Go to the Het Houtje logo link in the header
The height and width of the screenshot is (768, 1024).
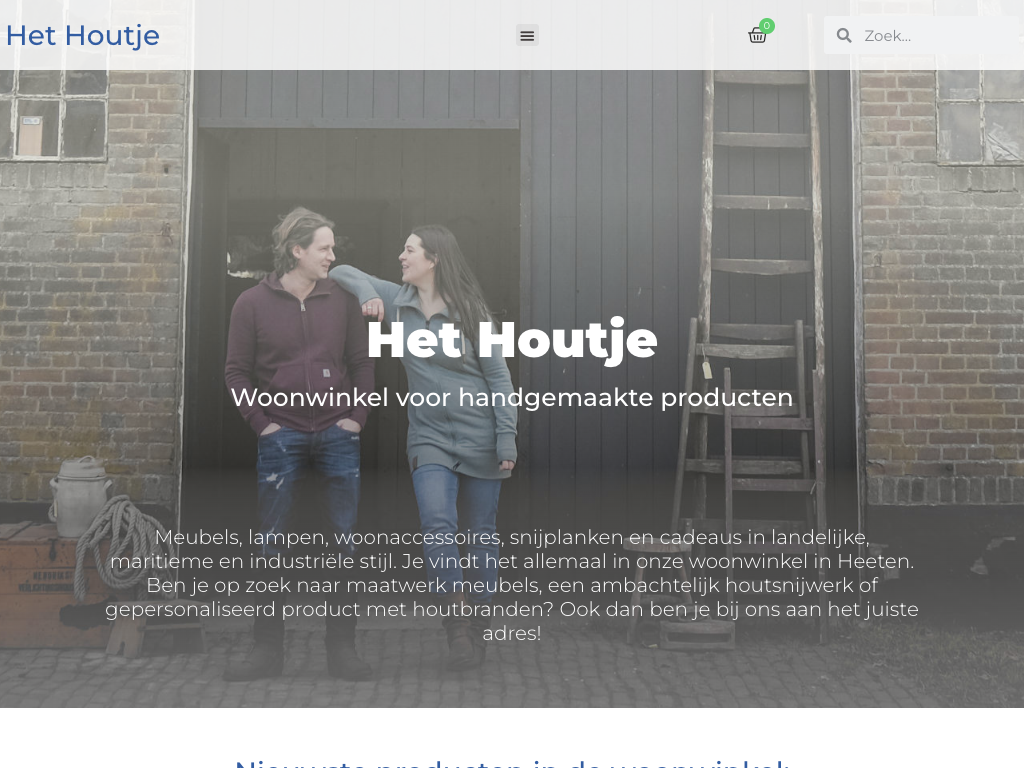click(x=83, y=35)
